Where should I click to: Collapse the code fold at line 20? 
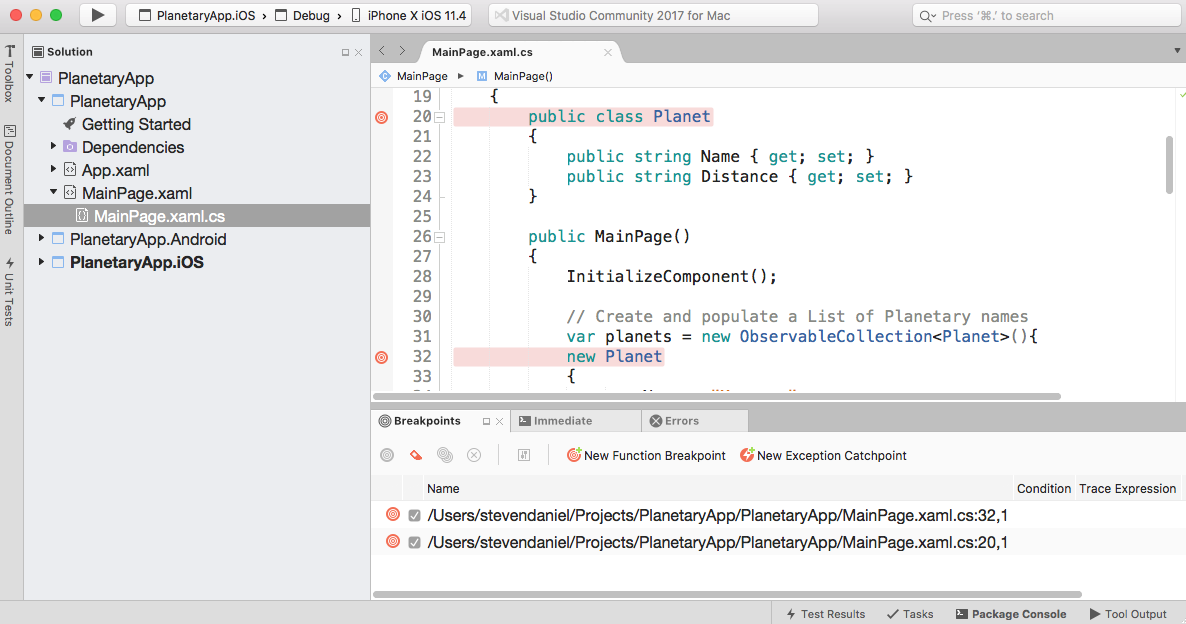[x=439, y=117]
